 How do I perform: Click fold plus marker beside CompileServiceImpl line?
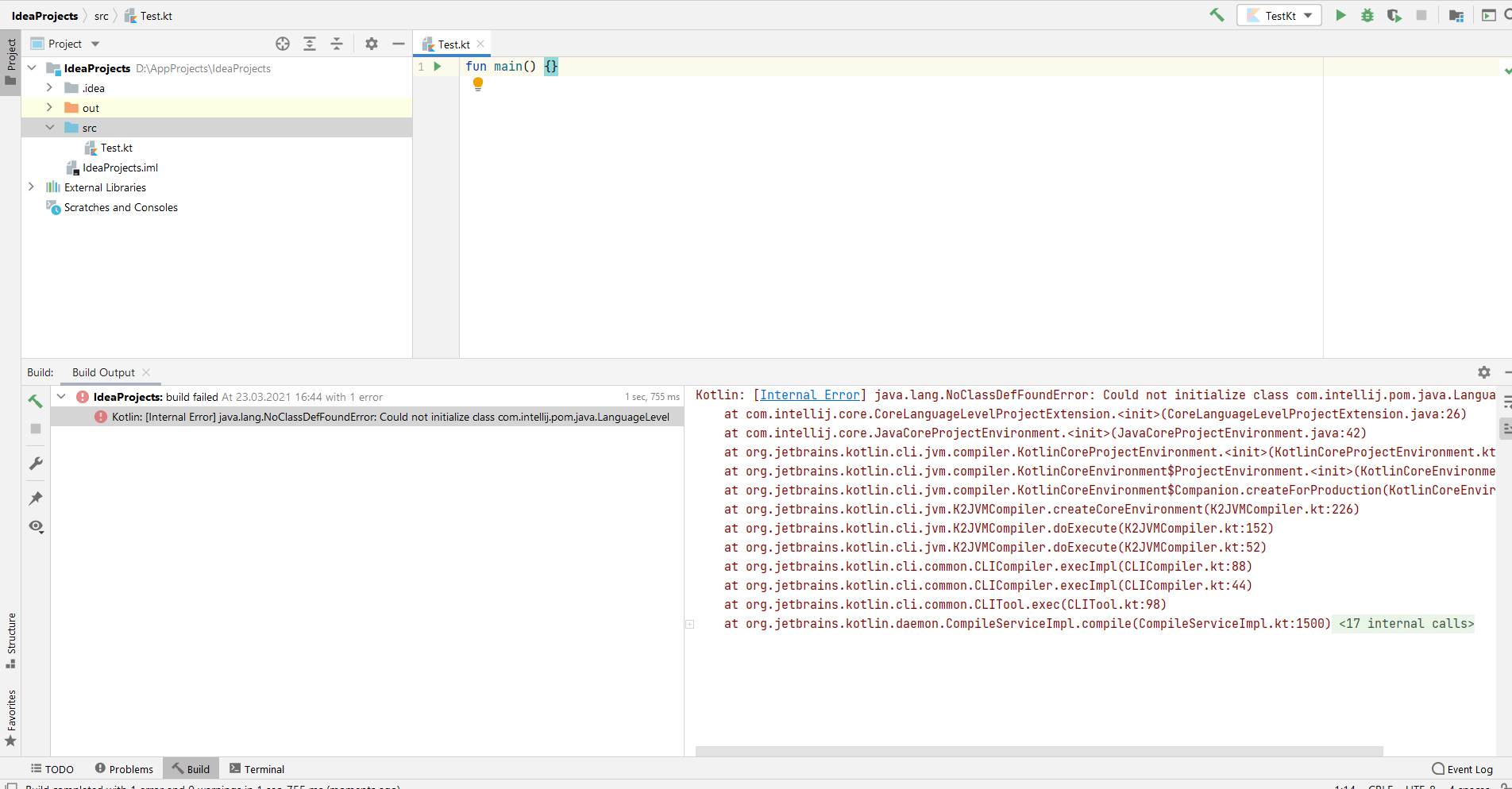coord(690,624)
